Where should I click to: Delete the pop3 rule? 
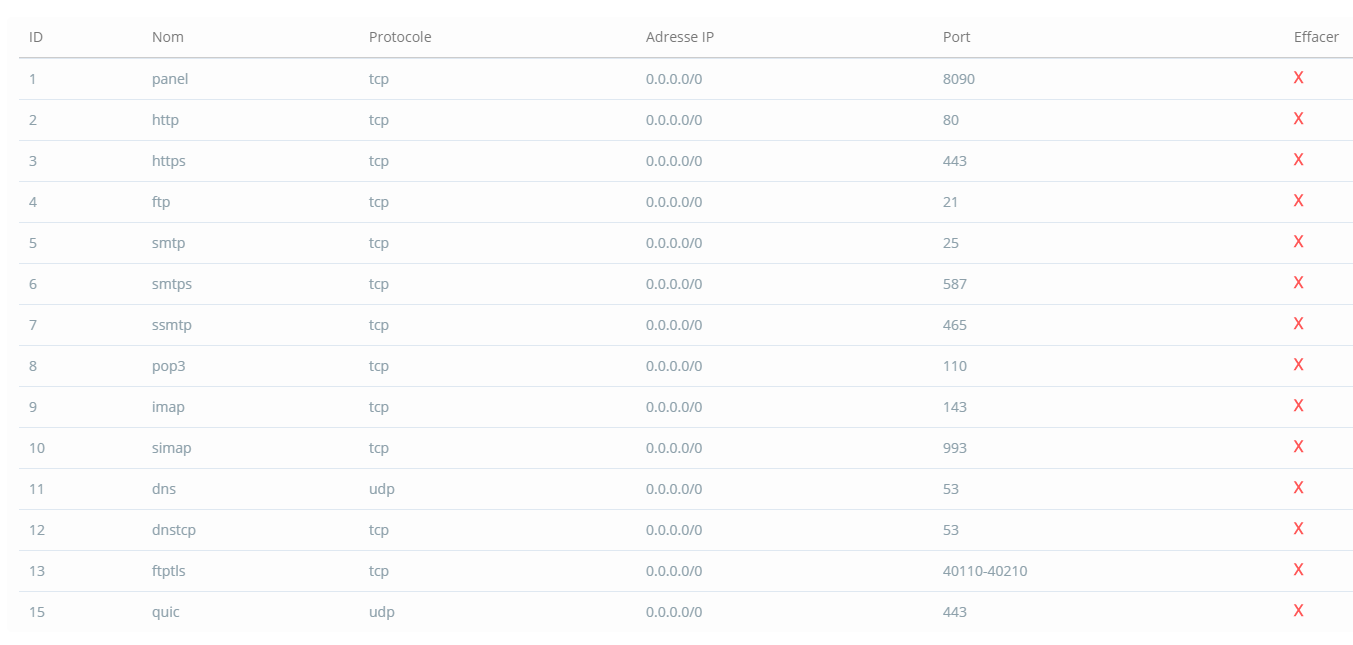pos(1298,365)
